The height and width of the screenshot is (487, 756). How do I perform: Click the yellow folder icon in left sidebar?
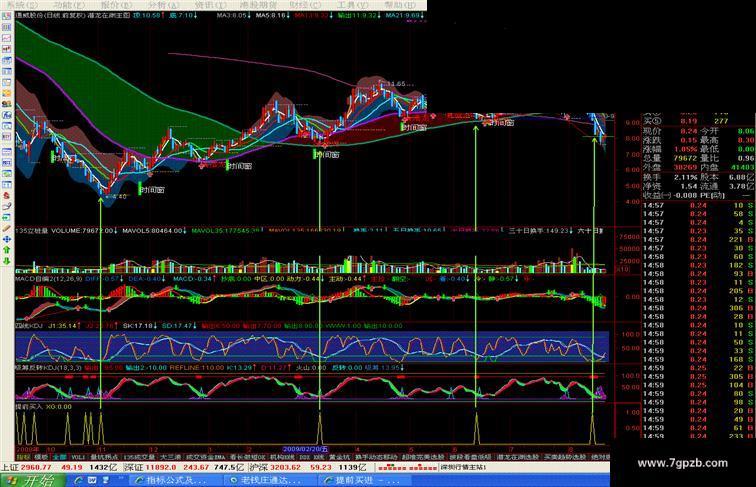(7, 93)
